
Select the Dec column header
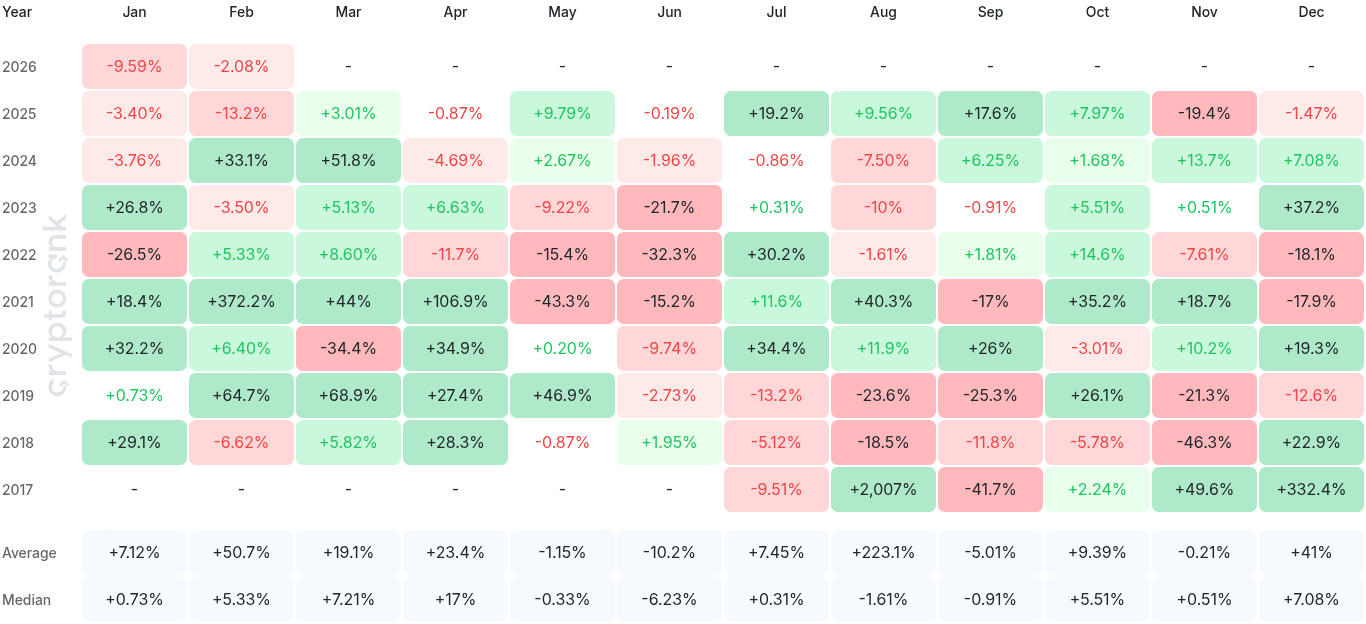click(x=1311, y=12)
